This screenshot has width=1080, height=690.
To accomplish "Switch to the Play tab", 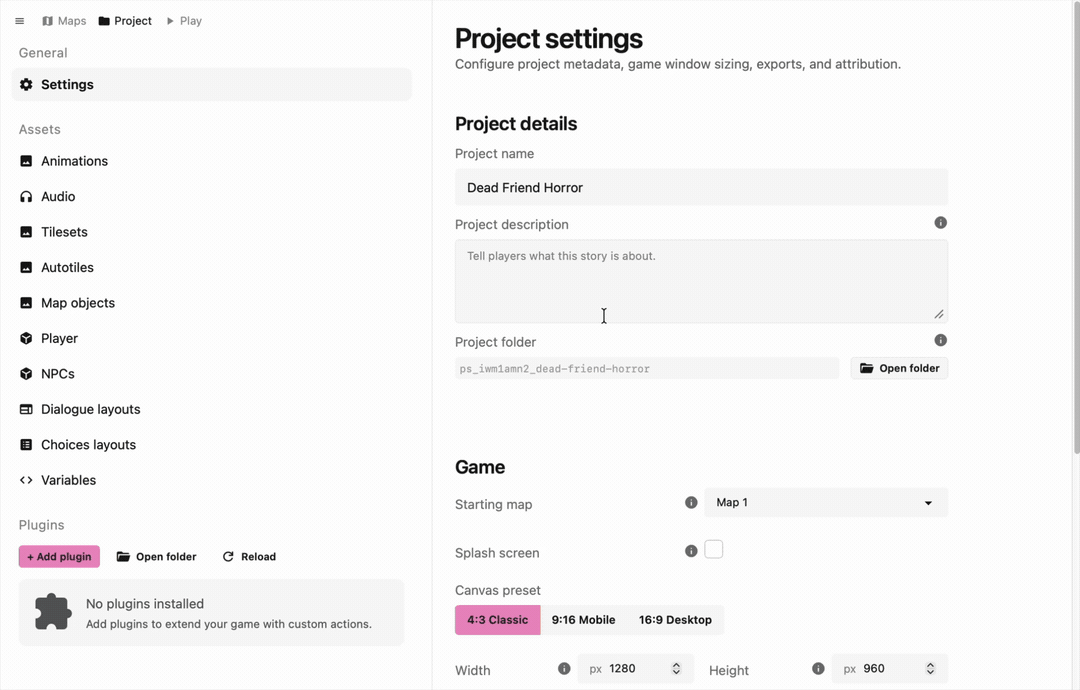I will (184, 21).
